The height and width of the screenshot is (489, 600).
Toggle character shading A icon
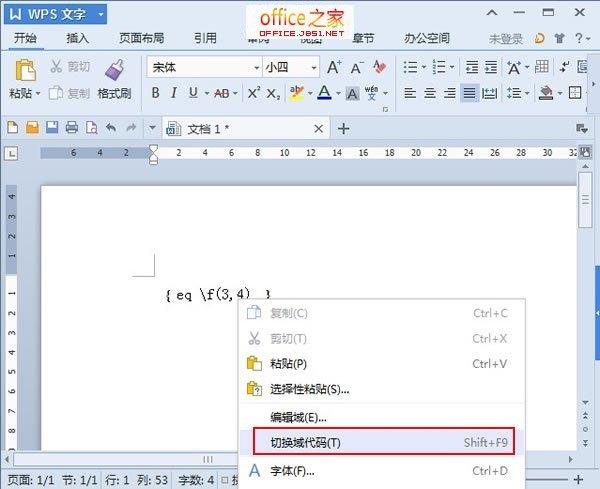pyautogui.click(x=352, y=93)
